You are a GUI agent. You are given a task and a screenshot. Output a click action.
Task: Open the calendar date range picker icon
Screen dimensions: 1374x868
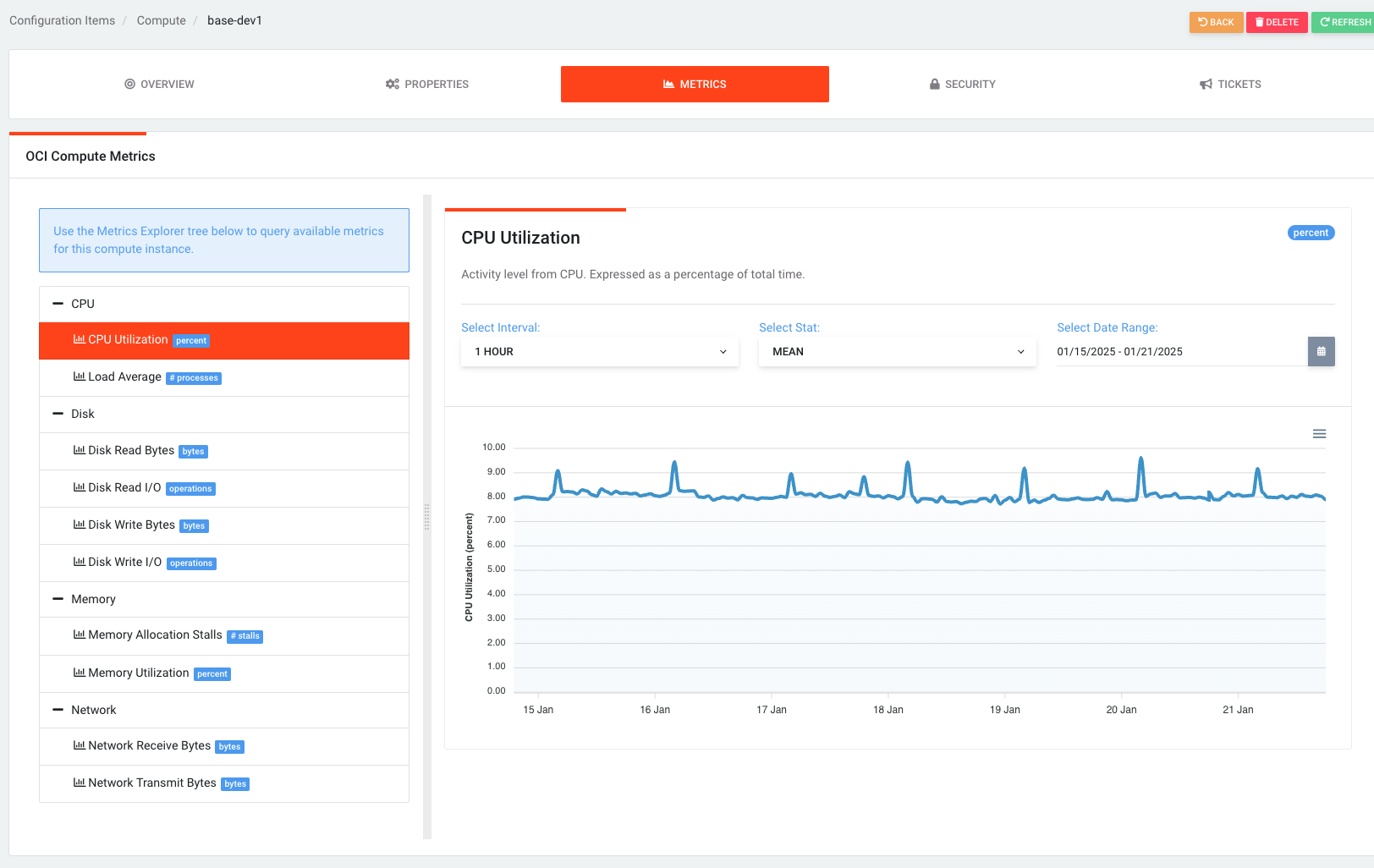pyautogui.click(x=1321, y=351)
